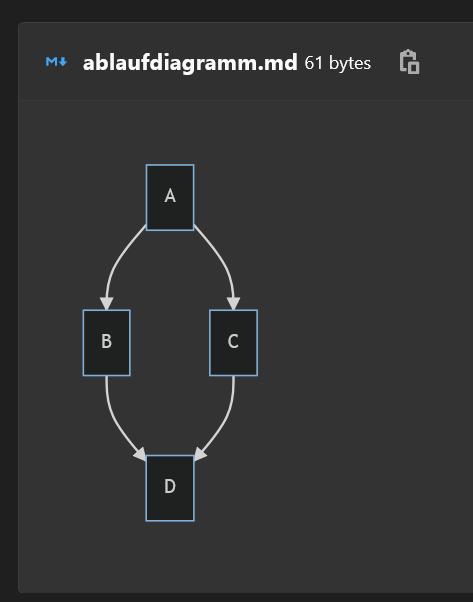
Task: Click the blank diagram area right of node C
Action: (x=361, y=342)
